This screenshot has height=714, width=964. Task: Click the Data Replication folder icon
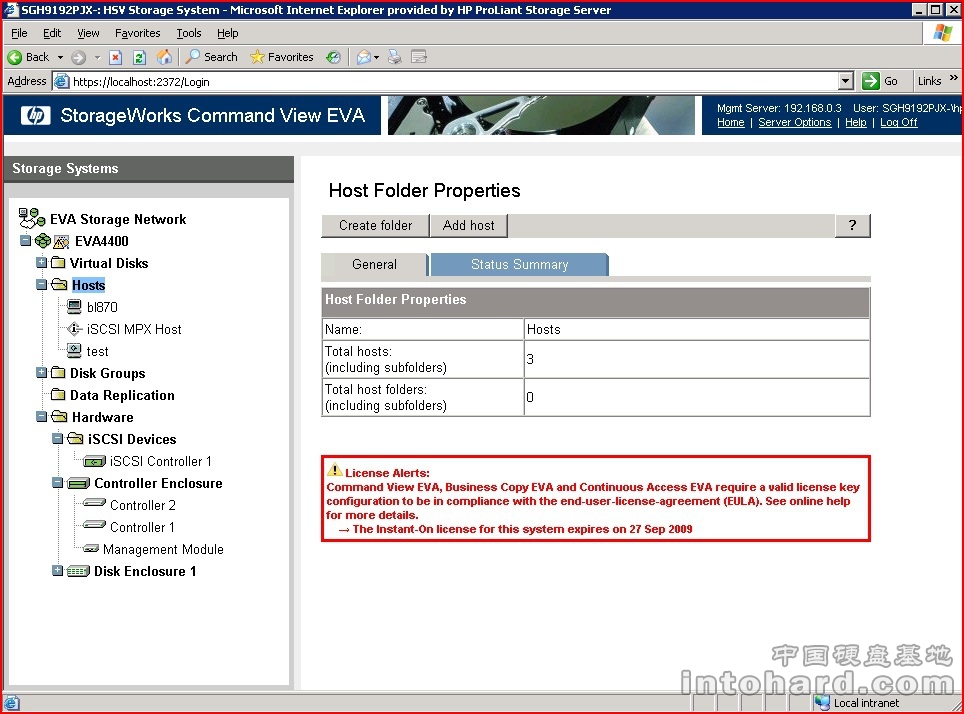pos(58,395)
